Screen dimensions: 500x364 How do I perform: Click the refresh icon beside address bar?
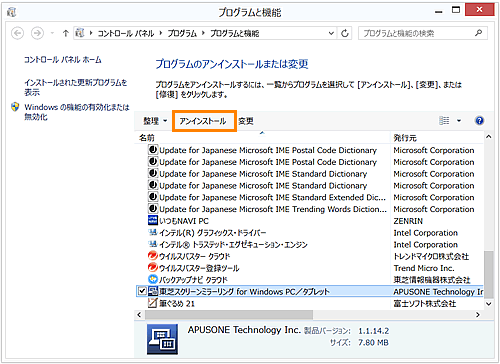coord(345,33)
